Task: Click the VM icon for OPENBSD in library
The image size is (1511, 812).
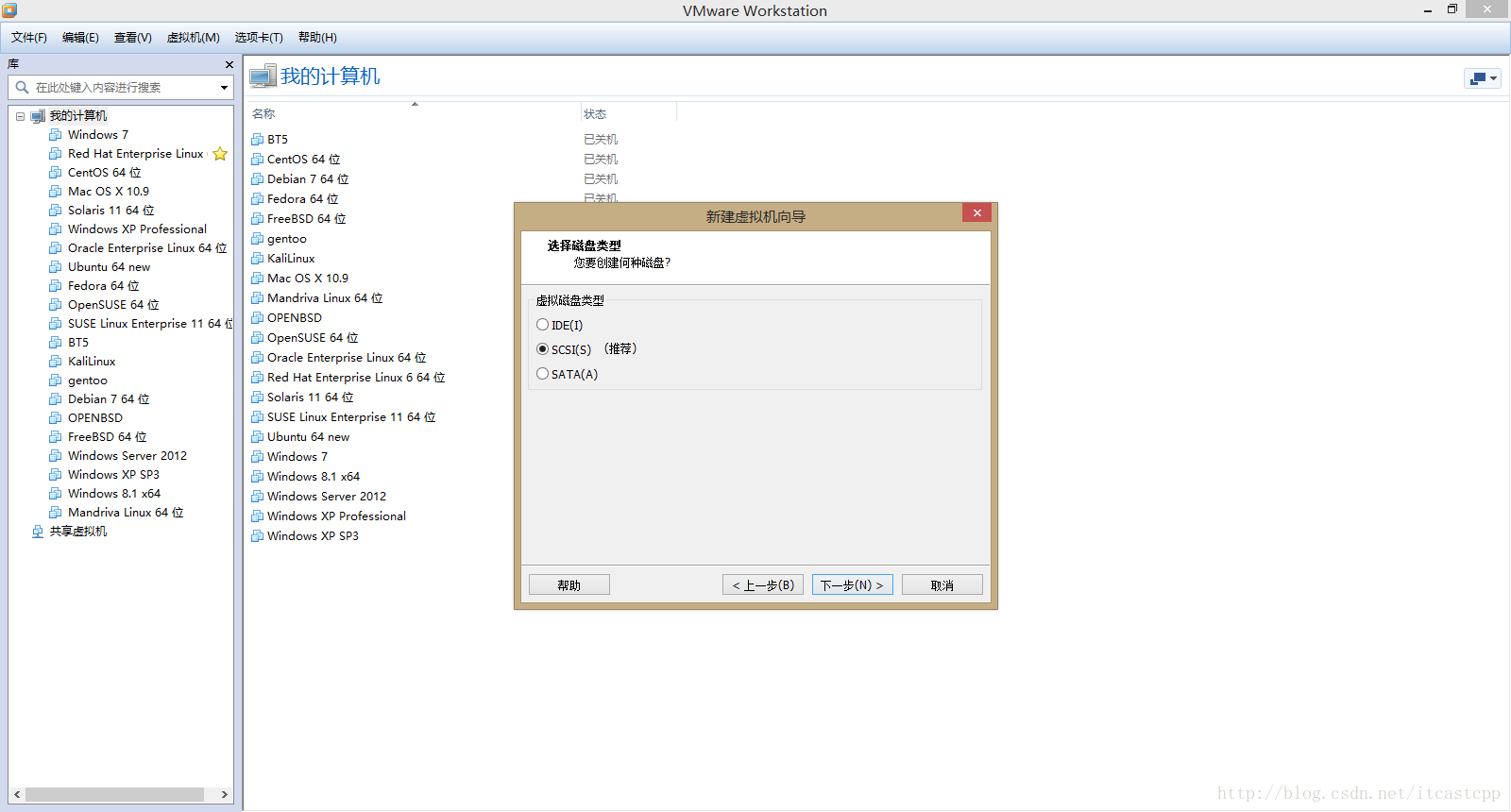Action: [56, 418]
